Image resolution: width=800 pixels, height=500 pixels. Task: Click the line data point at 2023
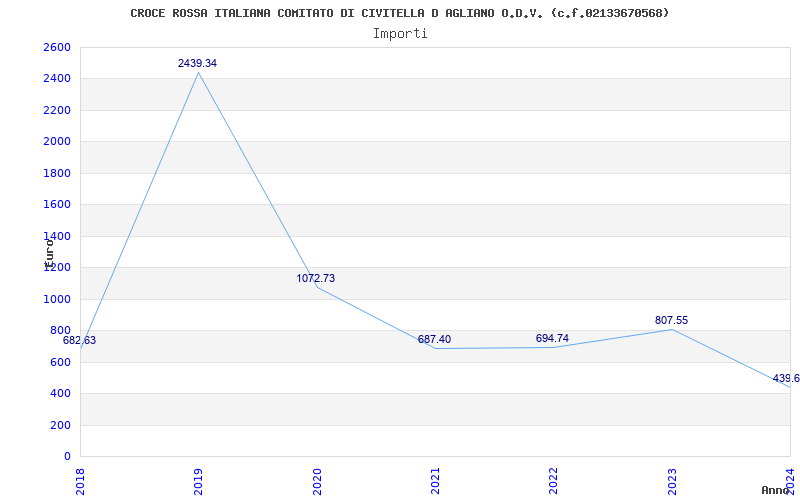pos(672,329)
